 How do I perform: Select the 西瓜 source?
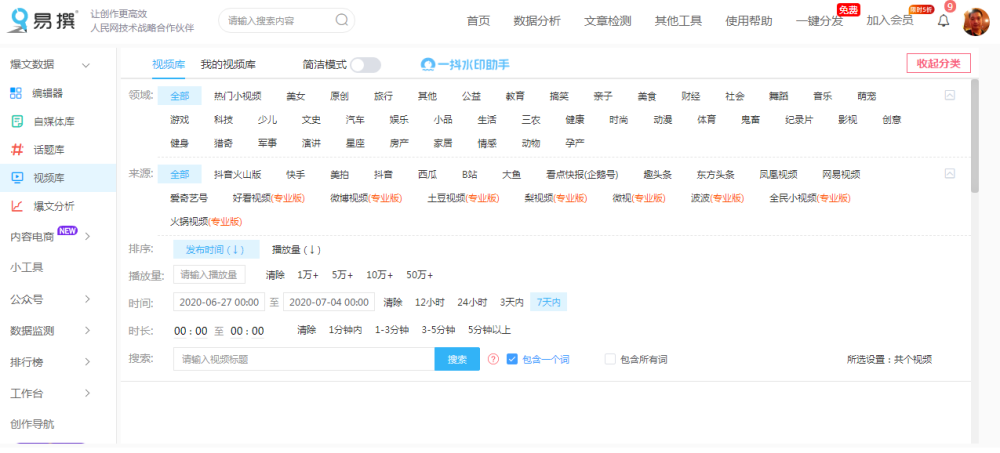tap(427, 174)
